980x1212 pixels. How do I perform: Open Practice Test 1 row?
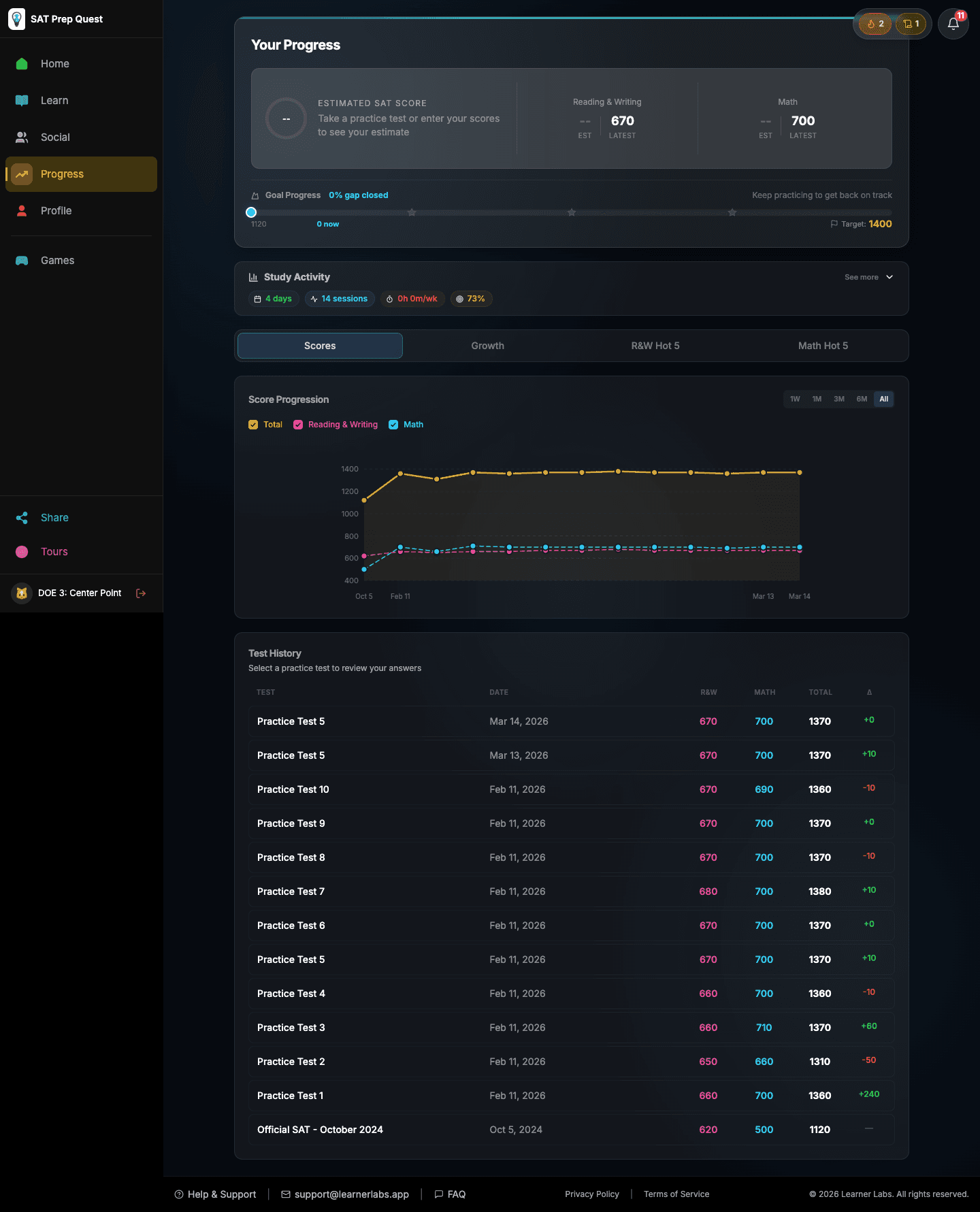pyautogui.click(x=572, y=1096)
